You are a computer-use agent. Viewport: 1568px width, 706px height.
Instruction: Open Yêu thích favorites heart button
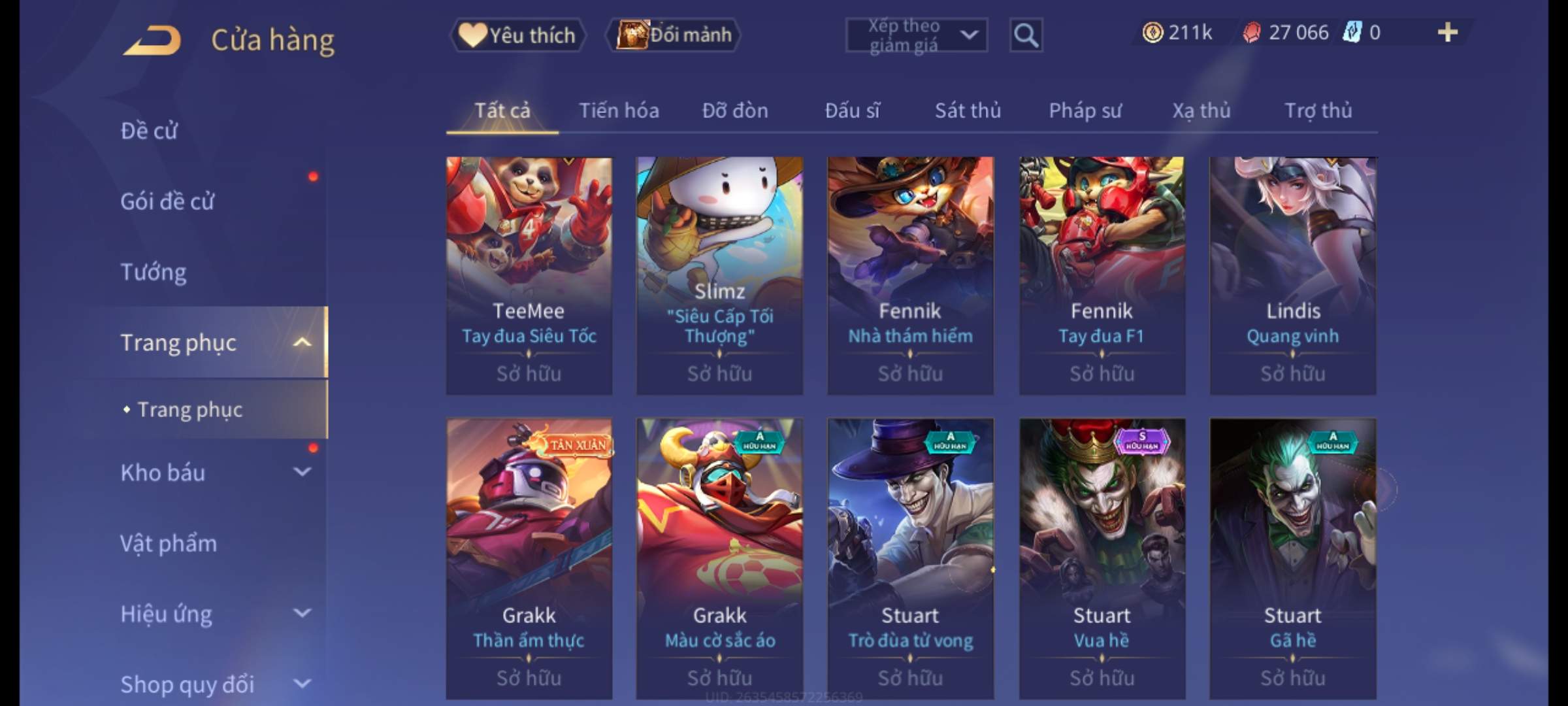517,35
